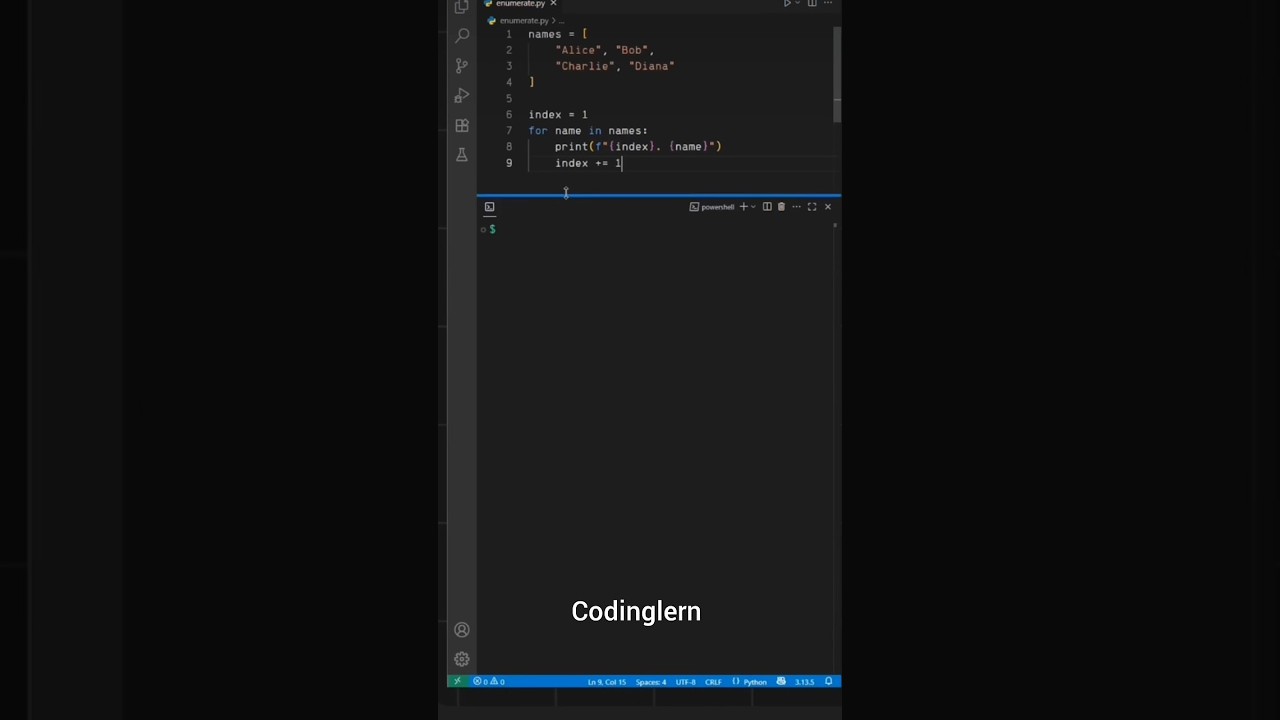Click on the "Diana" string
1280x720 pixels.
[652, 66]
